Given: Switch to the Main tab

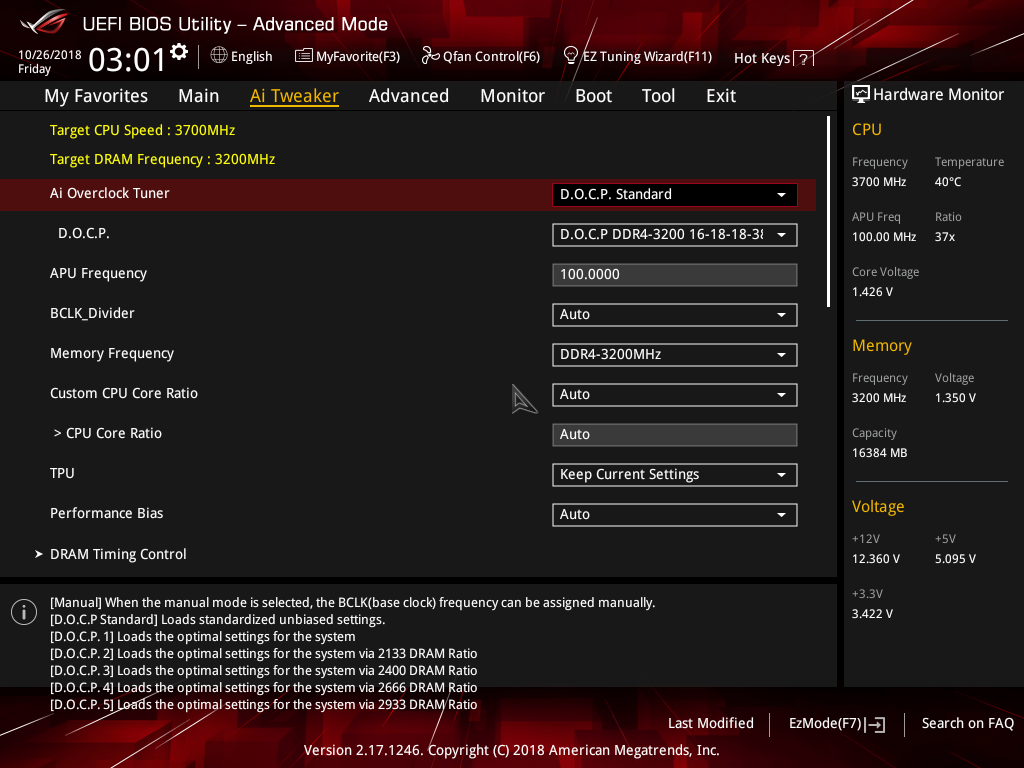Looking at the screenshot, I should coord(199,96).
